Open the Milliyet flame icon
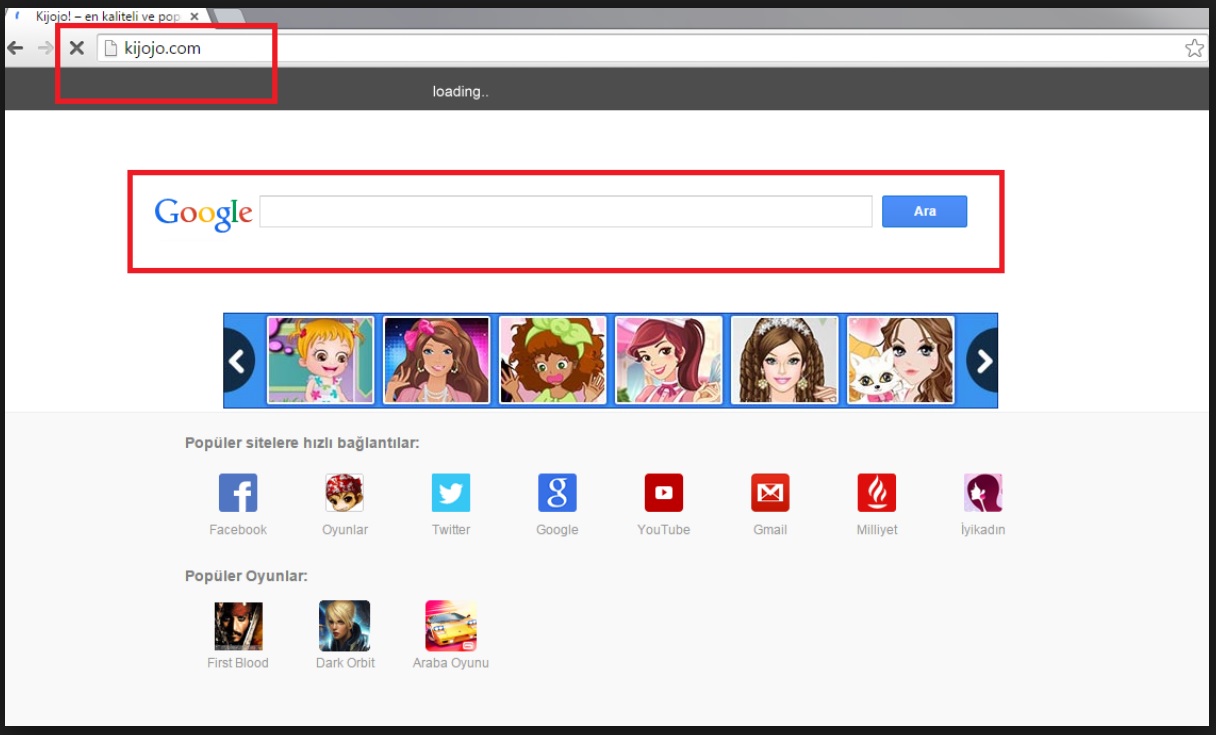 [x=877, y=492]
